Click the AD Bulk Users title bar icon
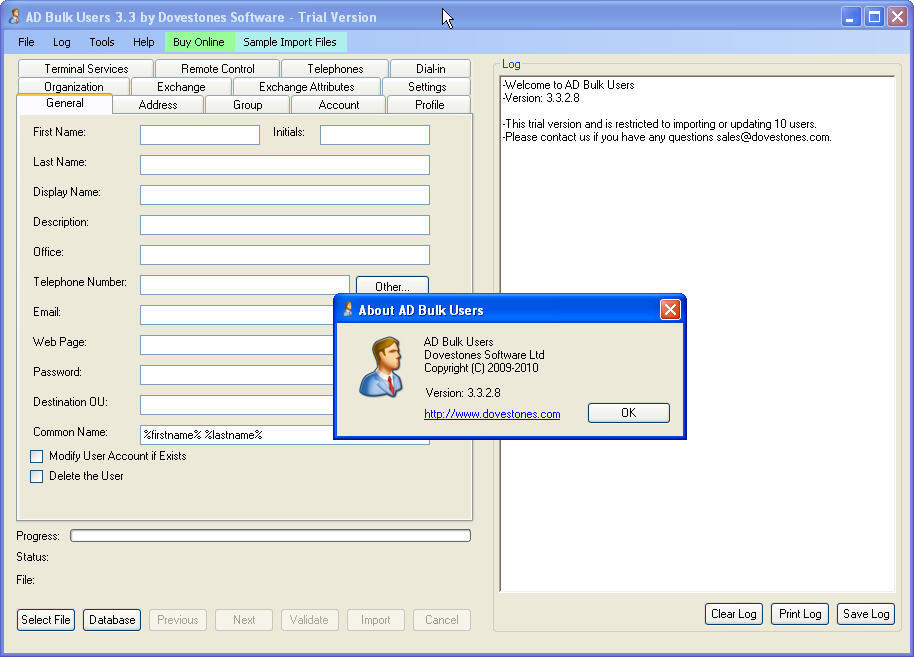The width and height of the screenshot is (914, 657). pos(14,17)
